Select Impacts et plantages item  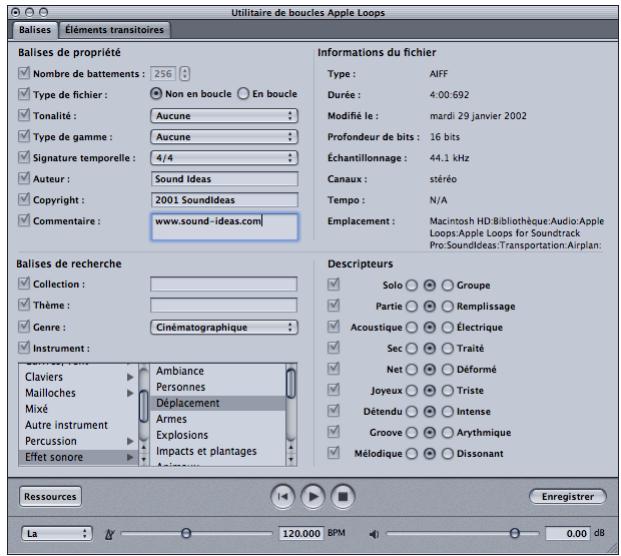(218, 451)
